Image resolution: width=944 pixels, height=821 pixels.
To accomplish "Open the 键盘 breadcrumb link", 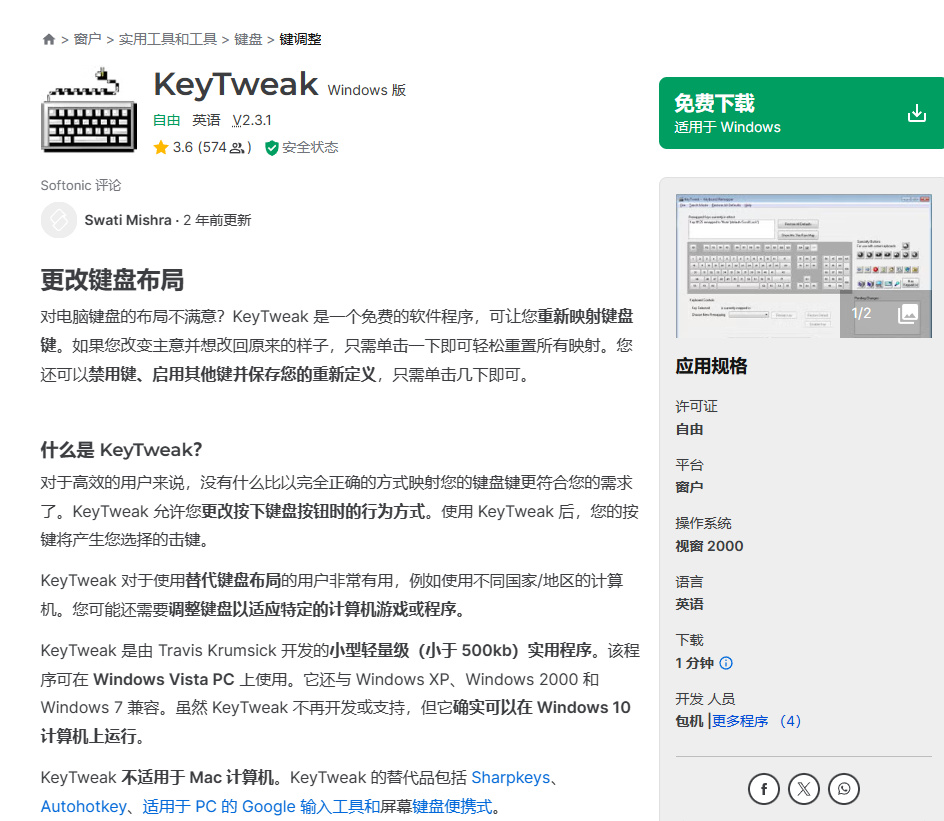I will pos(248,40).
